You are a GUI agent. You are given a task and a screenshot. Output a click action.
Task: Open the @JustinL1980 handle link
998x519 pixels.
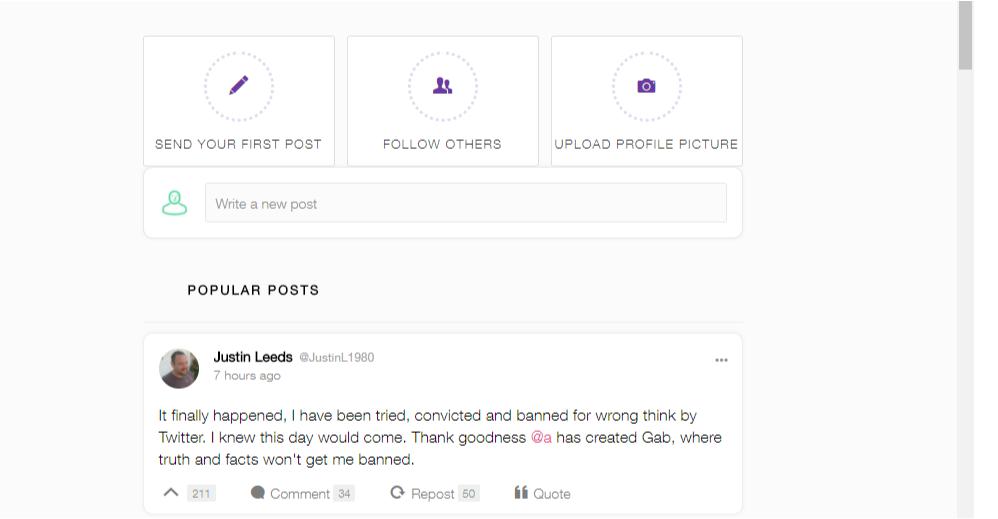[x=336, y=358]
